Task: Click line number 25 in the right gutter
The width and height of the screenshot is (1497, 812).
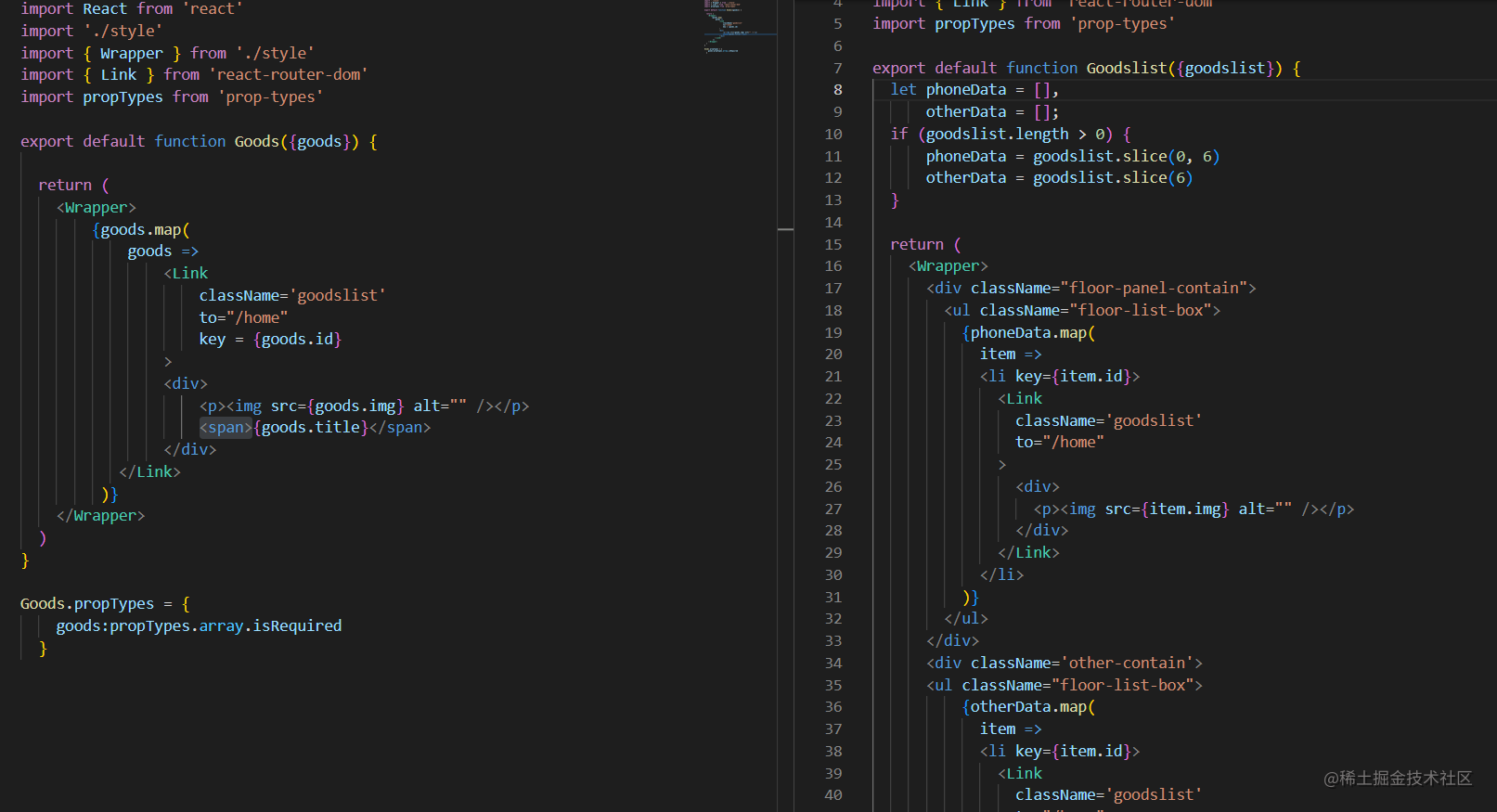Action: click(x=833, y=464)
